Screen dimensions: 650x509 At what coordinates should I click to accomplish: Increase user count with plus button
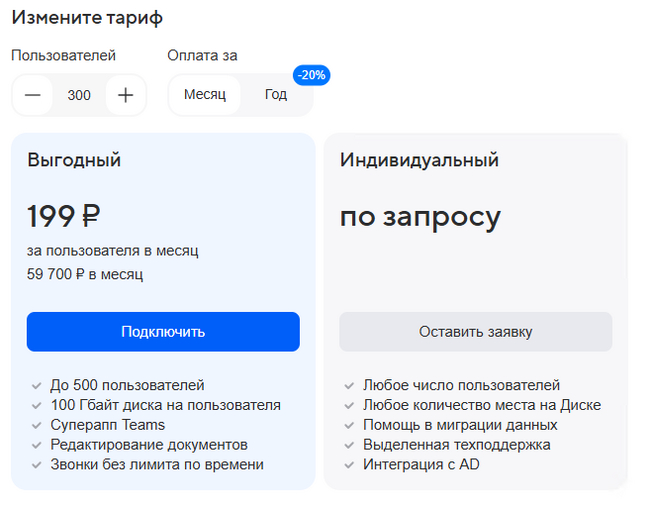pos(125,95)
